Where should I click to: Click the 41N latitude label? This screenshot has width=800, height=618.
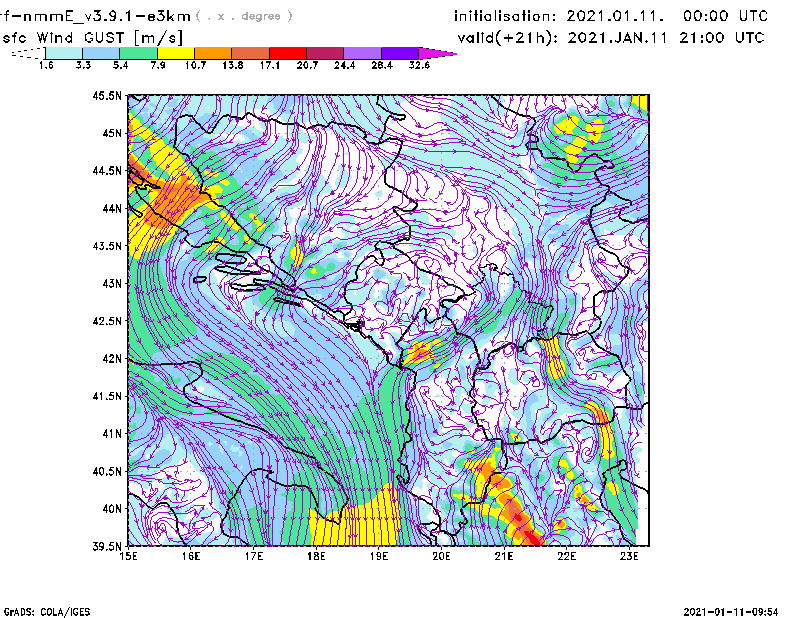click(x=112, y=434)
